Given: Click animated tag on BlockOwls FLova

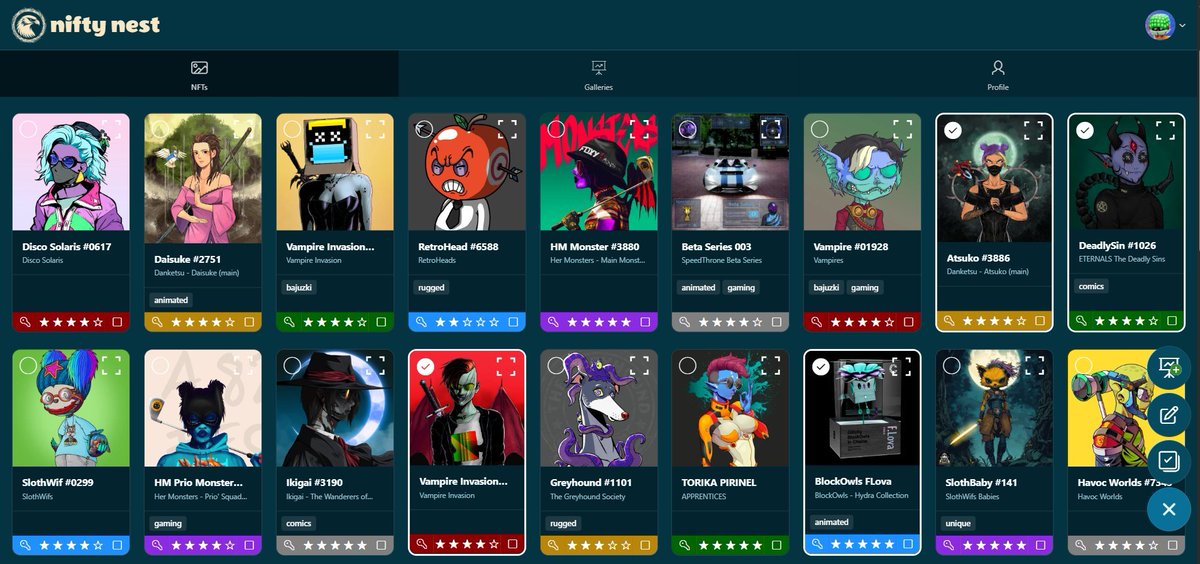Looking at the screenshot, I should point(831,522).
